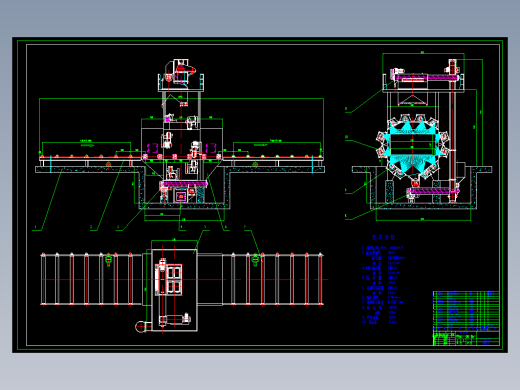The width and height of the screenshot is (520, 390).
Task: Click the title block below parts list
Action: pyautogui.click(x=466, y=338)
